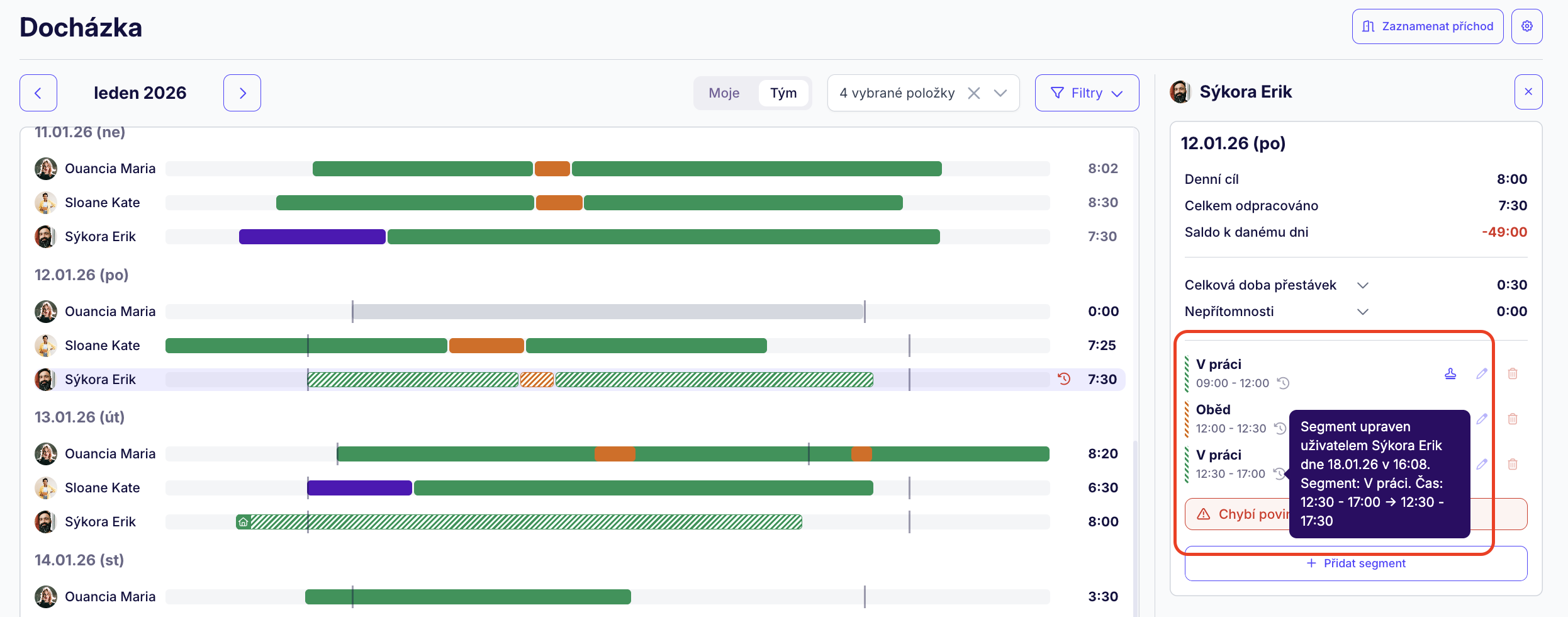Go to next month after leden 2026

pyautogui.click(x=242, y=93)
